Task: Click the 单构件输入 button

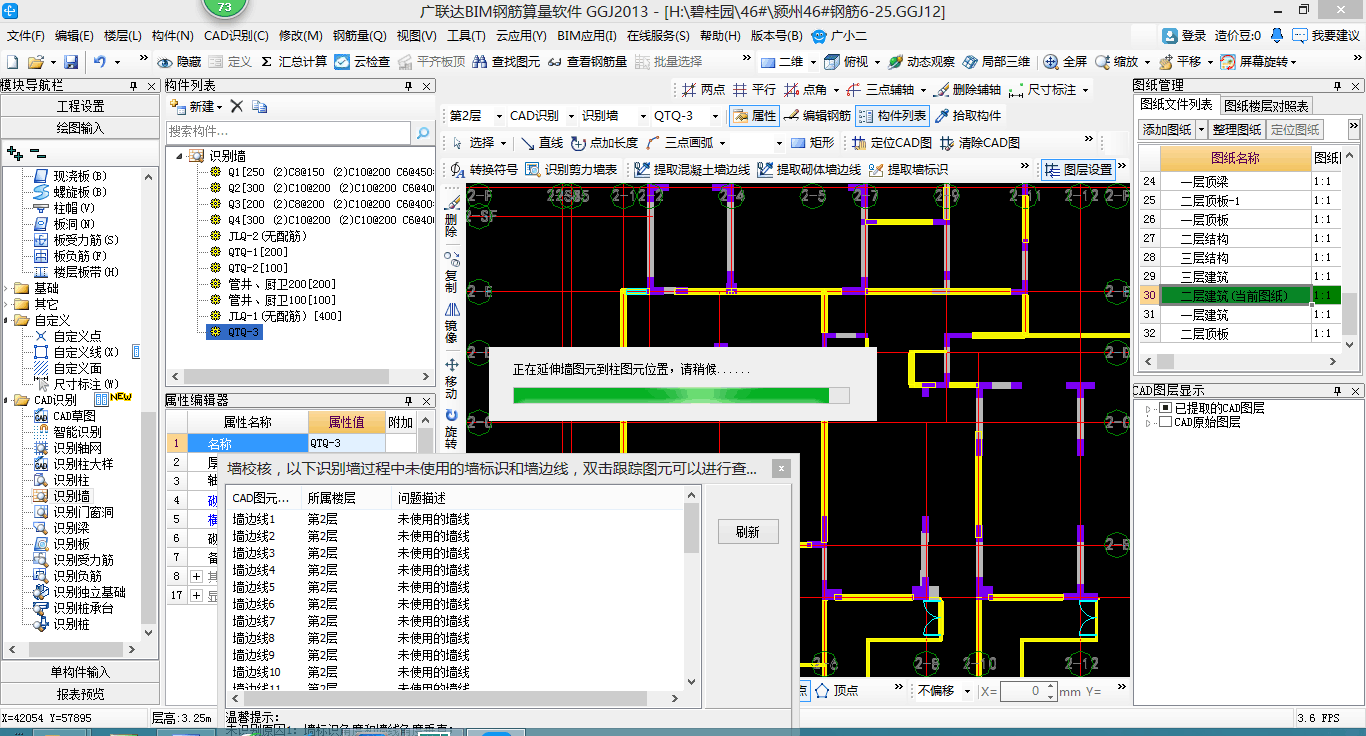Action: pos(80,672)
